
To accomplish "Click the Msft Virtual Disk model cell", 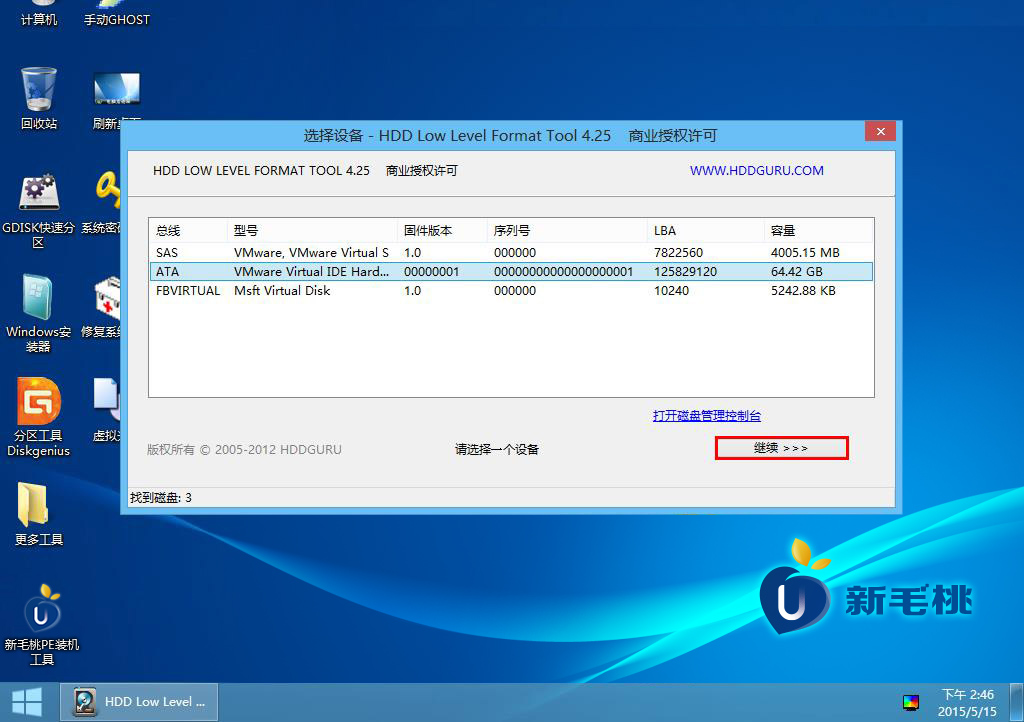I will 282,290.
